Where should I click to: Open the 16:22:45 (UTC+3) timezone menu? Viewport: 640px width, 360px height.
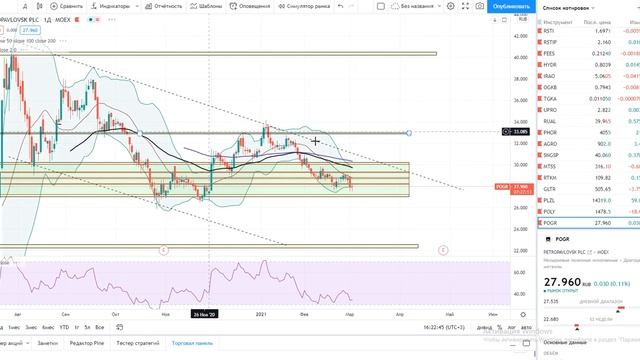[444, 327]
